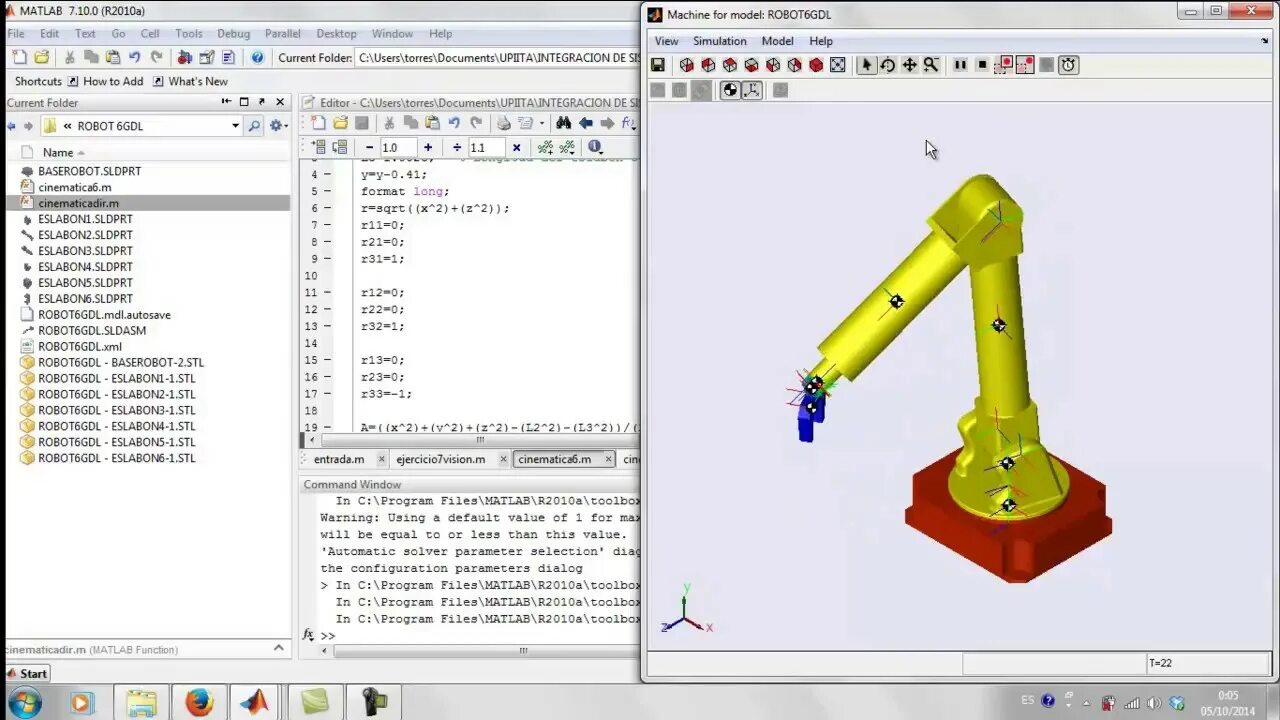Click minus decrement button next to 1.0

[x=368, y=148]
